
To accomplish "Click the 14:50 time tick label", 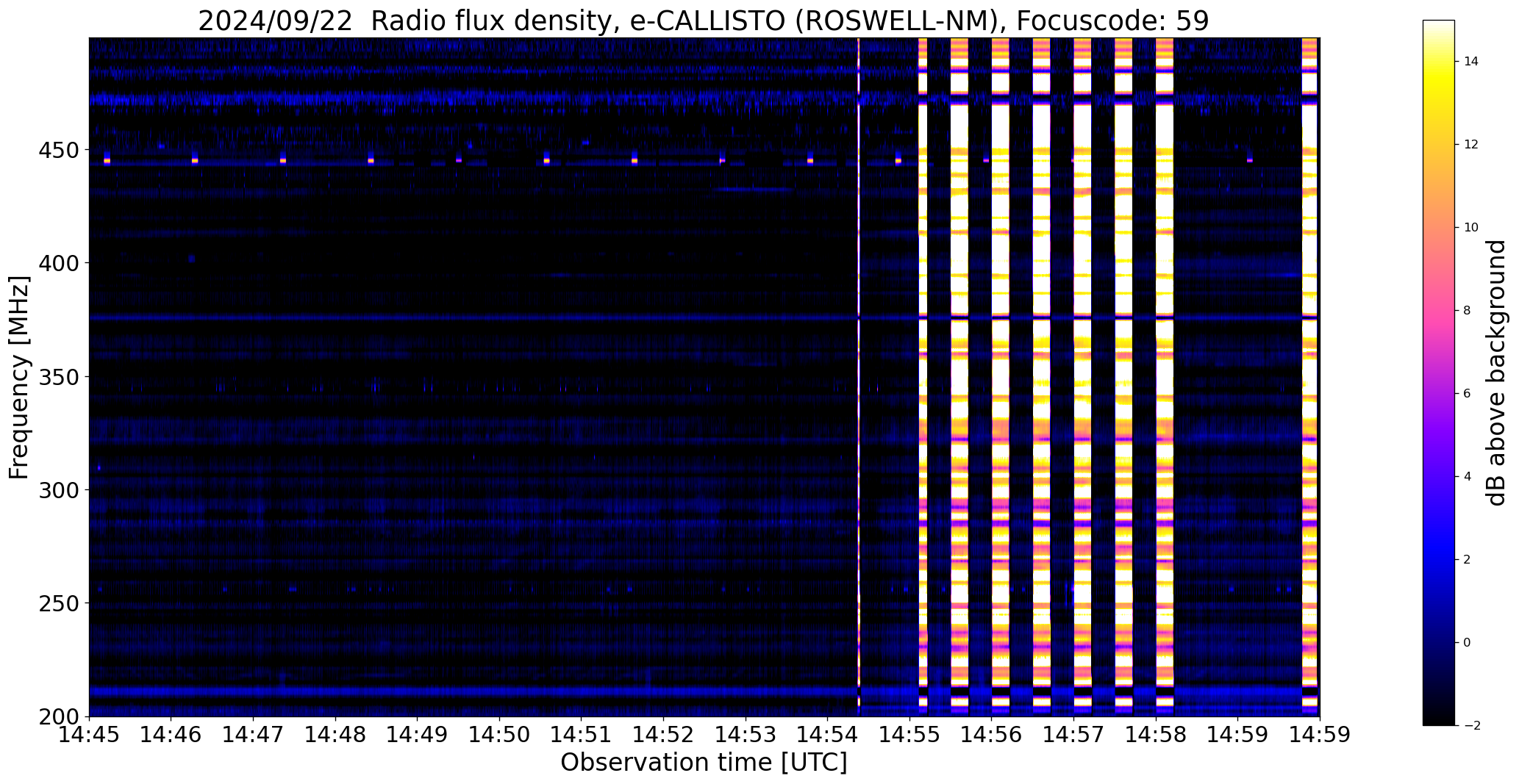I will (500, 735).
